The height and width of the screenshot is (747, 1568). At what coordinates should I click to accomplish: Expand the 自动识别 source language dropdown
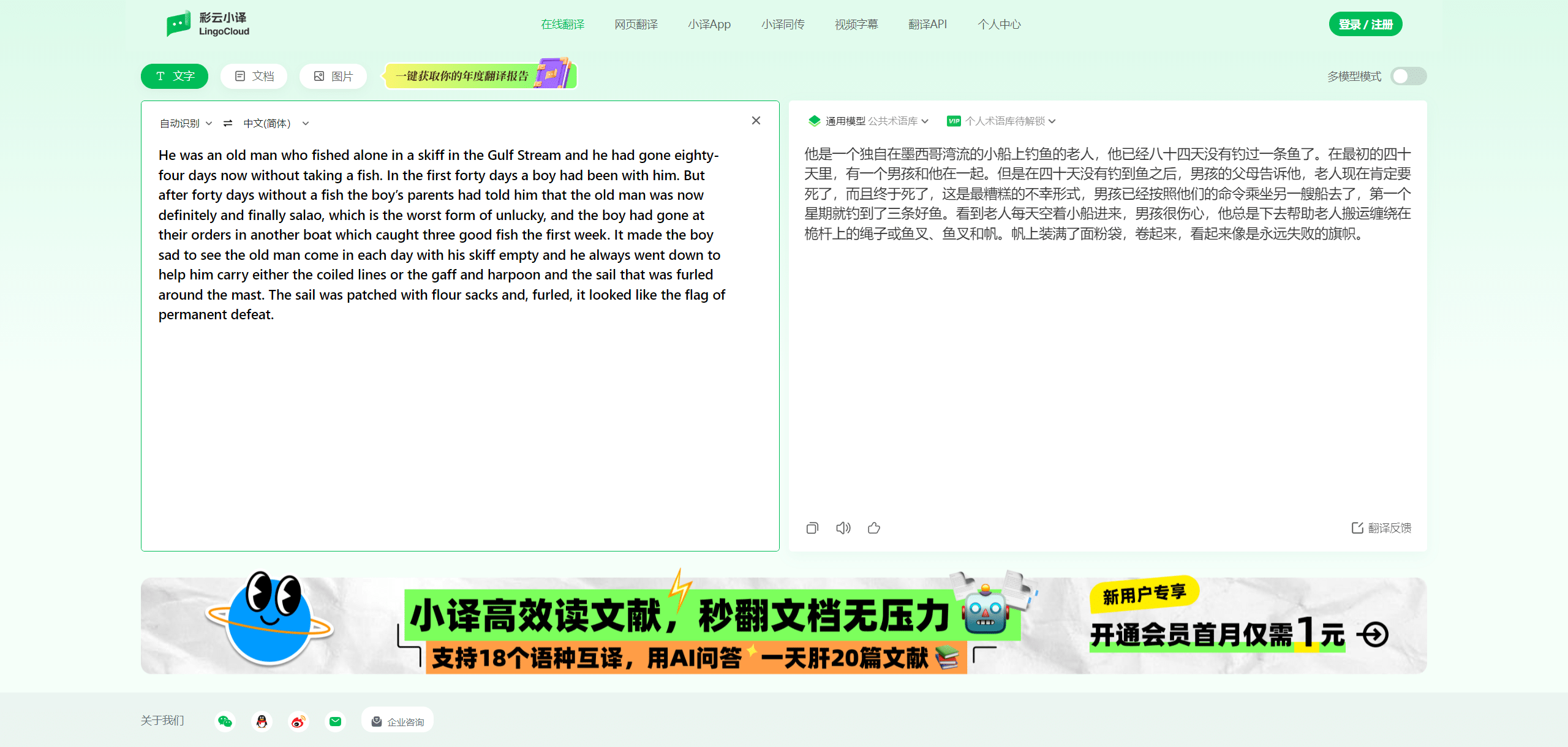[x=186, y=123]
